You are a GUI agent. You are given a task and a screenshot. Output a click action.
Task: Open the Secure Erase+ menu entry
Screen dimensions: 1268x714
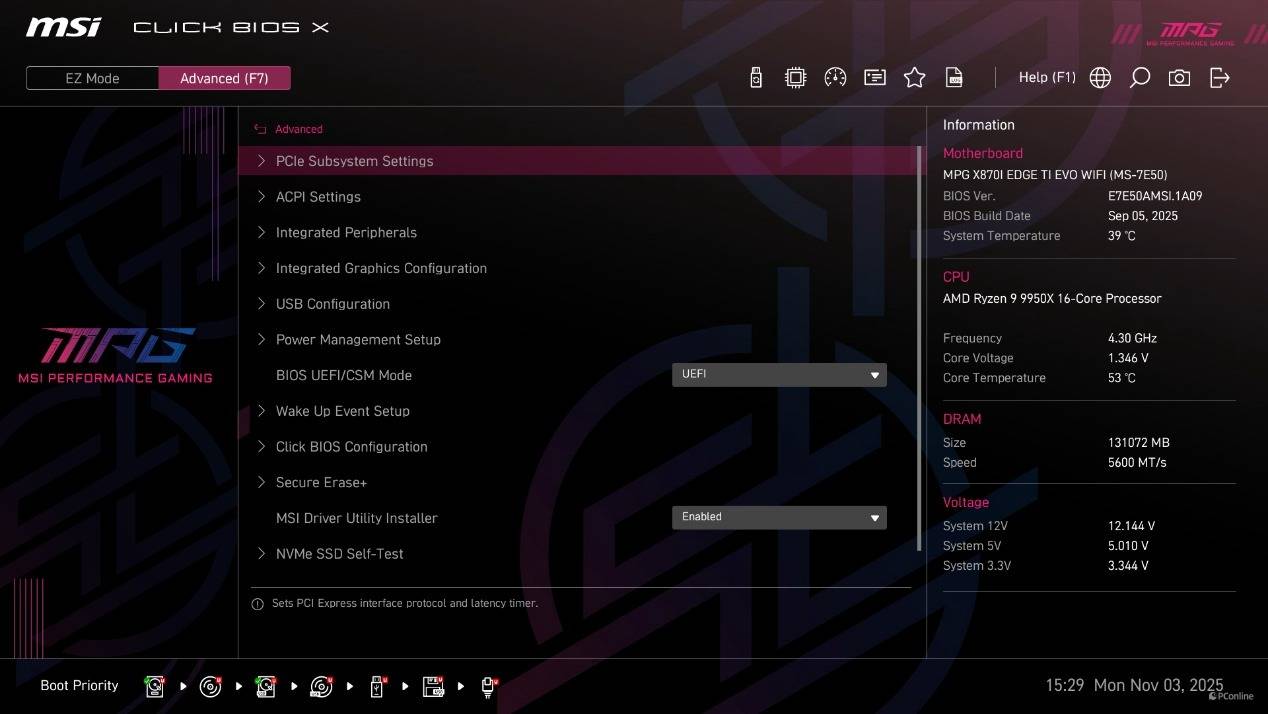click(x=321, y=482)
